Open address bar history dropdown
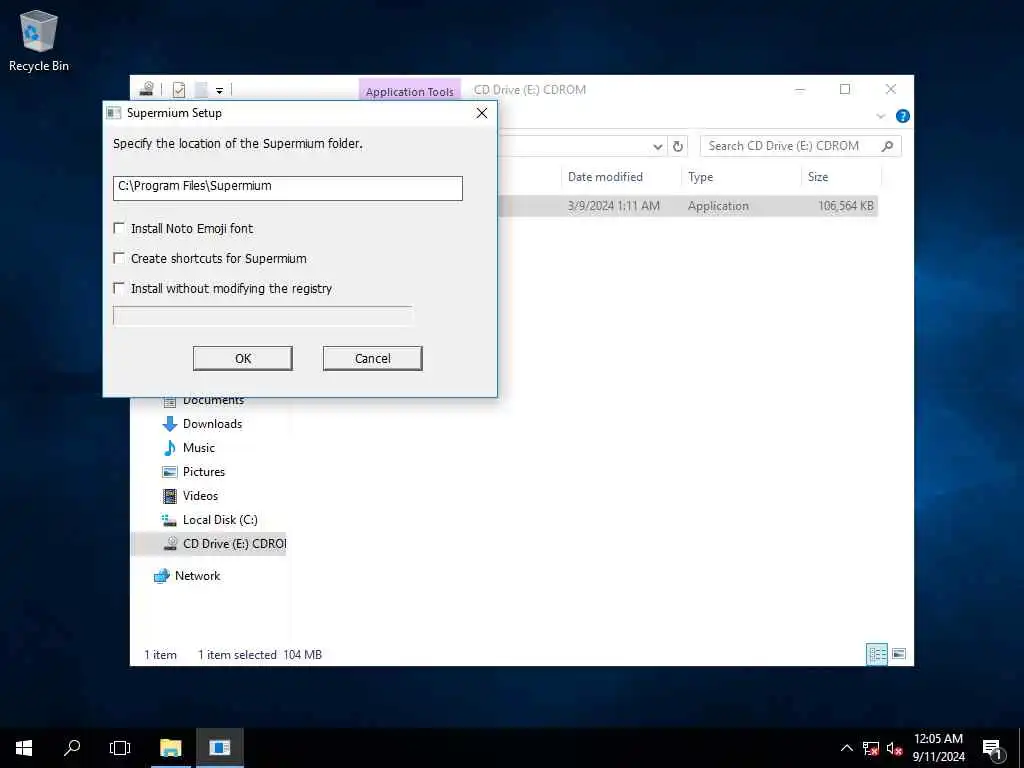 point(658,147)
